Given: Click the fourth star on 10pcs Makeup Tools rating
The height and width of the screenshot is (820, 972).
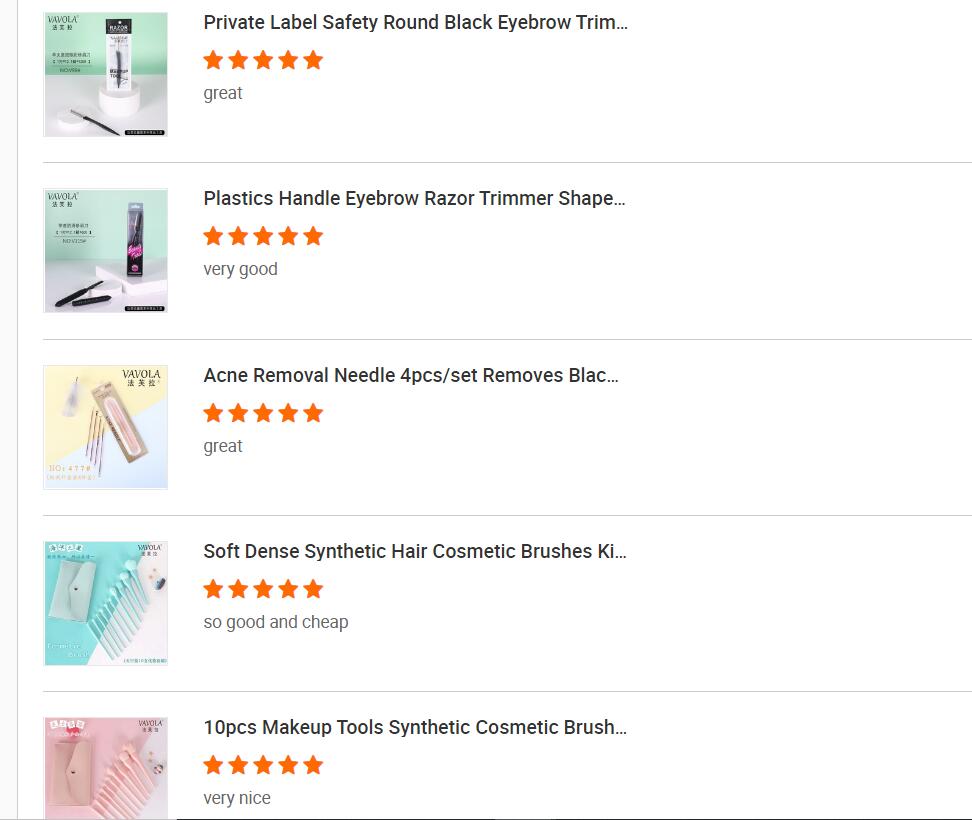Looking at the screenshot, I should (x=288, y=765).
